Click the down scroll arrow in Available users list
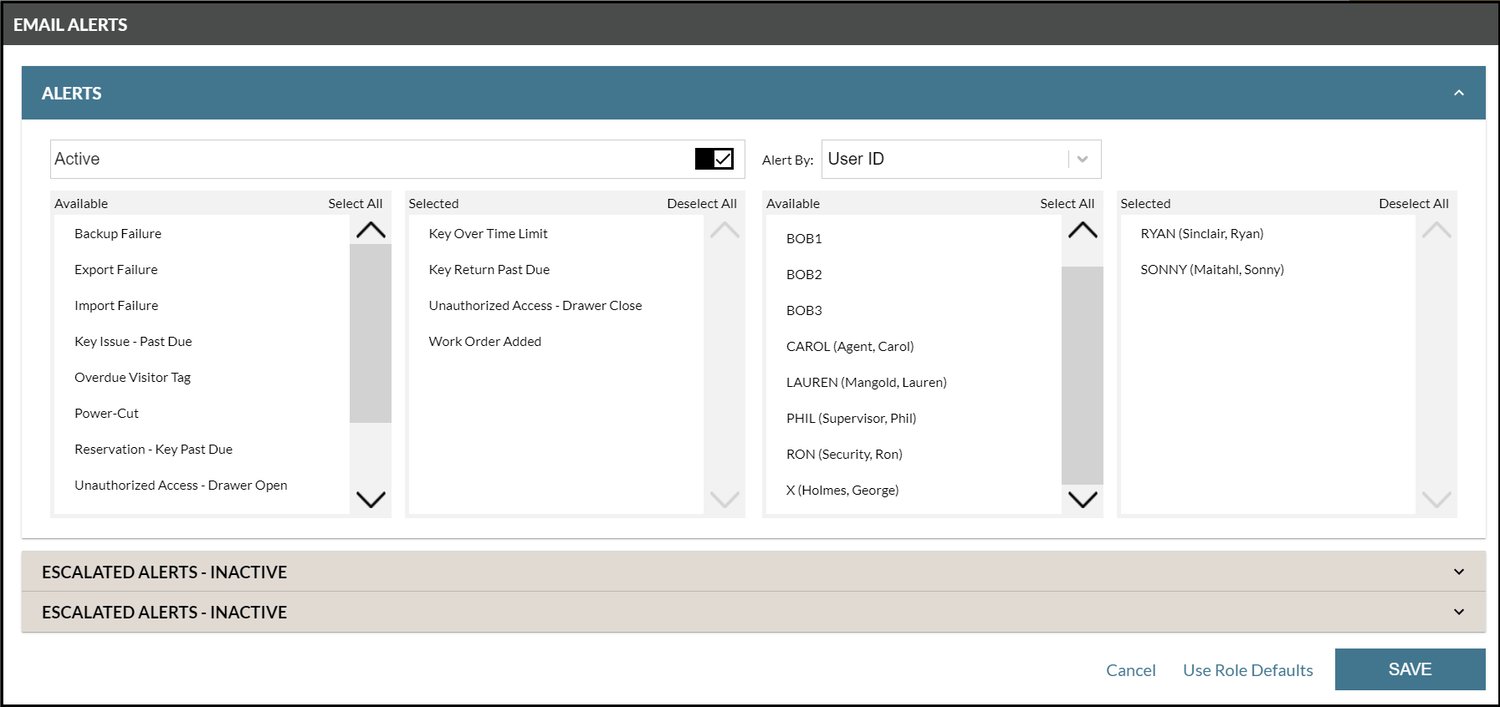The width and height of the screenshot is (1500, 707). 1082,499
